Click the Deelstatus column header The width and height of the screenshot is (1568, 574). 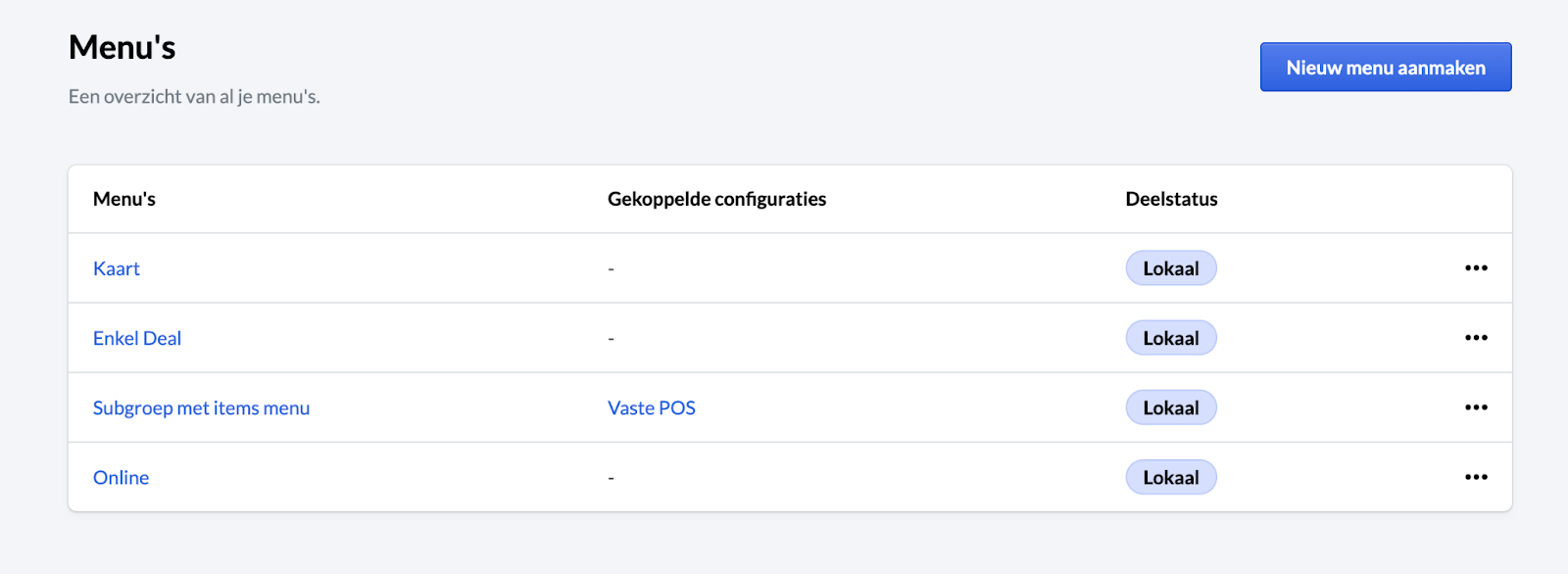tap(1171, 199)
